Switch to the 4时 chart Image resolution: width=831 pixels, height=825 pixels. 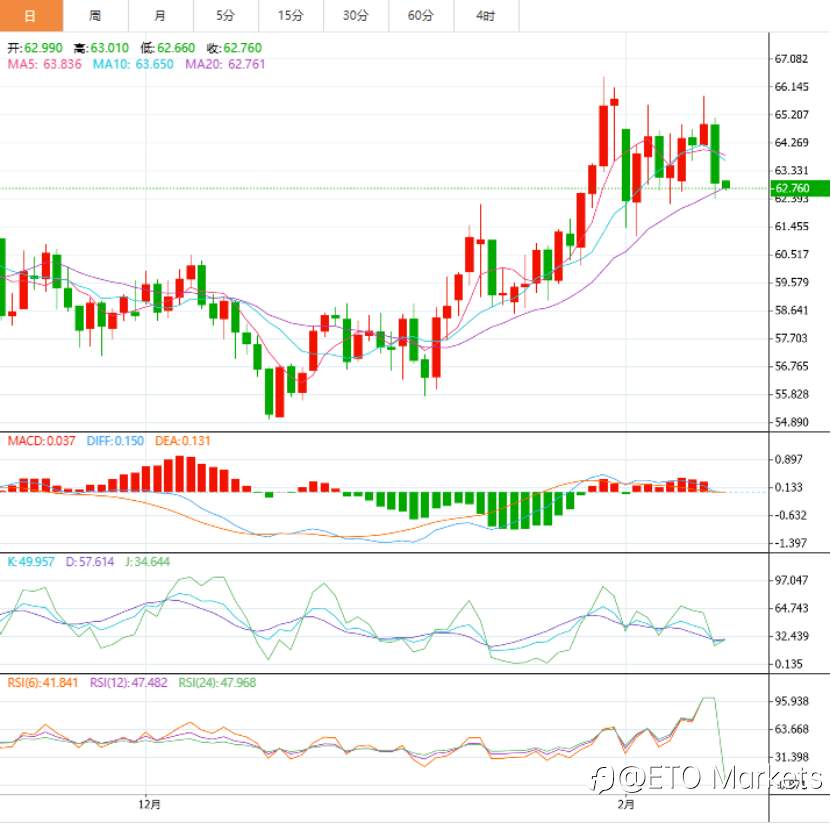point(485,16)
